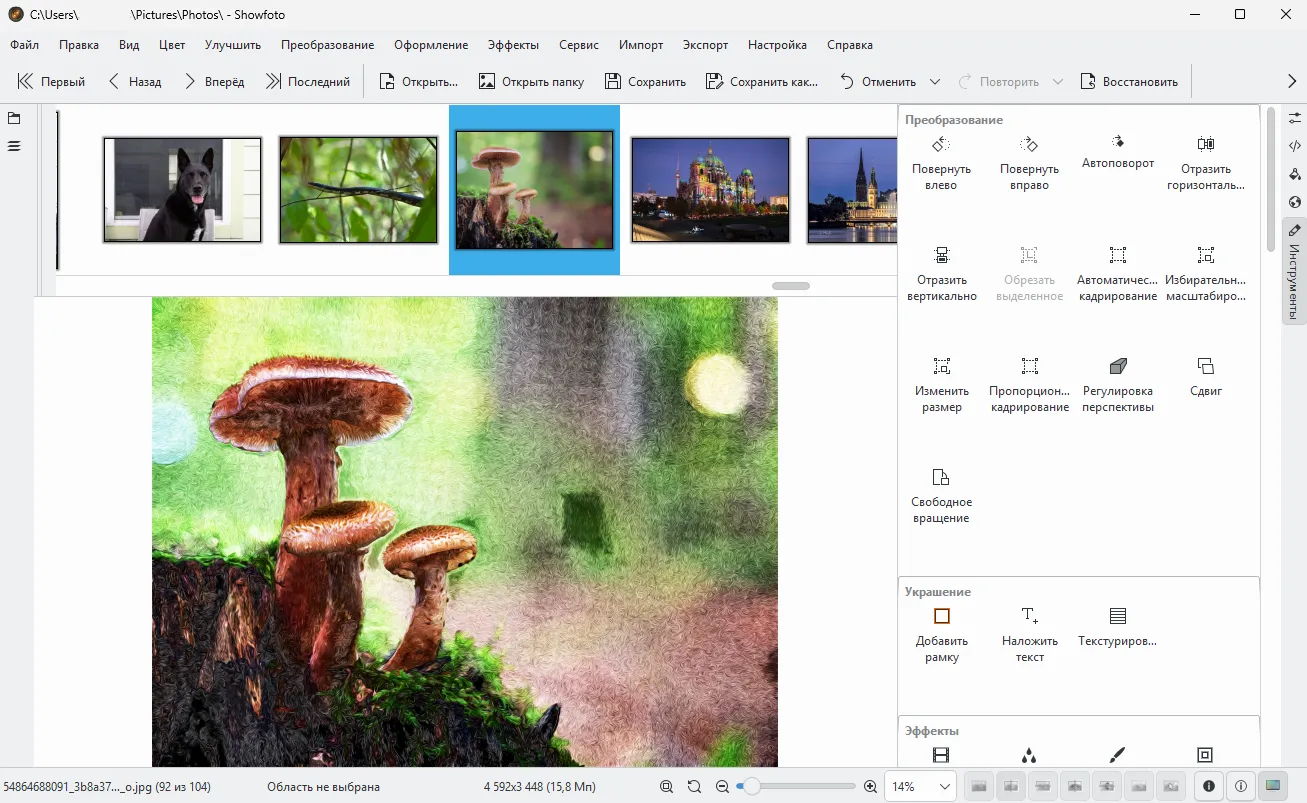Click the zoom-in magnifier in status bar
The width and height of the screenshot is (1307, 803).
pos(870,787)
